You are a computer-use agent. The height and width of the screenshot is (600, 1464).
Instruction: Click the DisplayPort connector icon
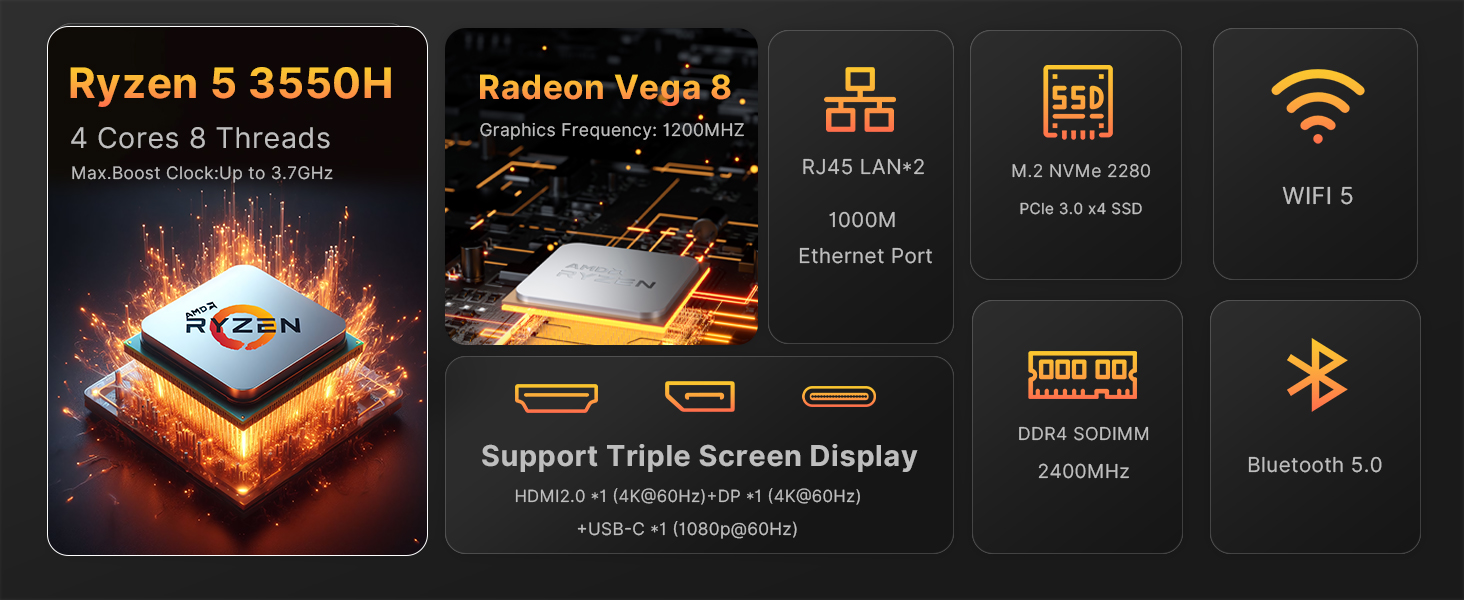tap(700, 396)
